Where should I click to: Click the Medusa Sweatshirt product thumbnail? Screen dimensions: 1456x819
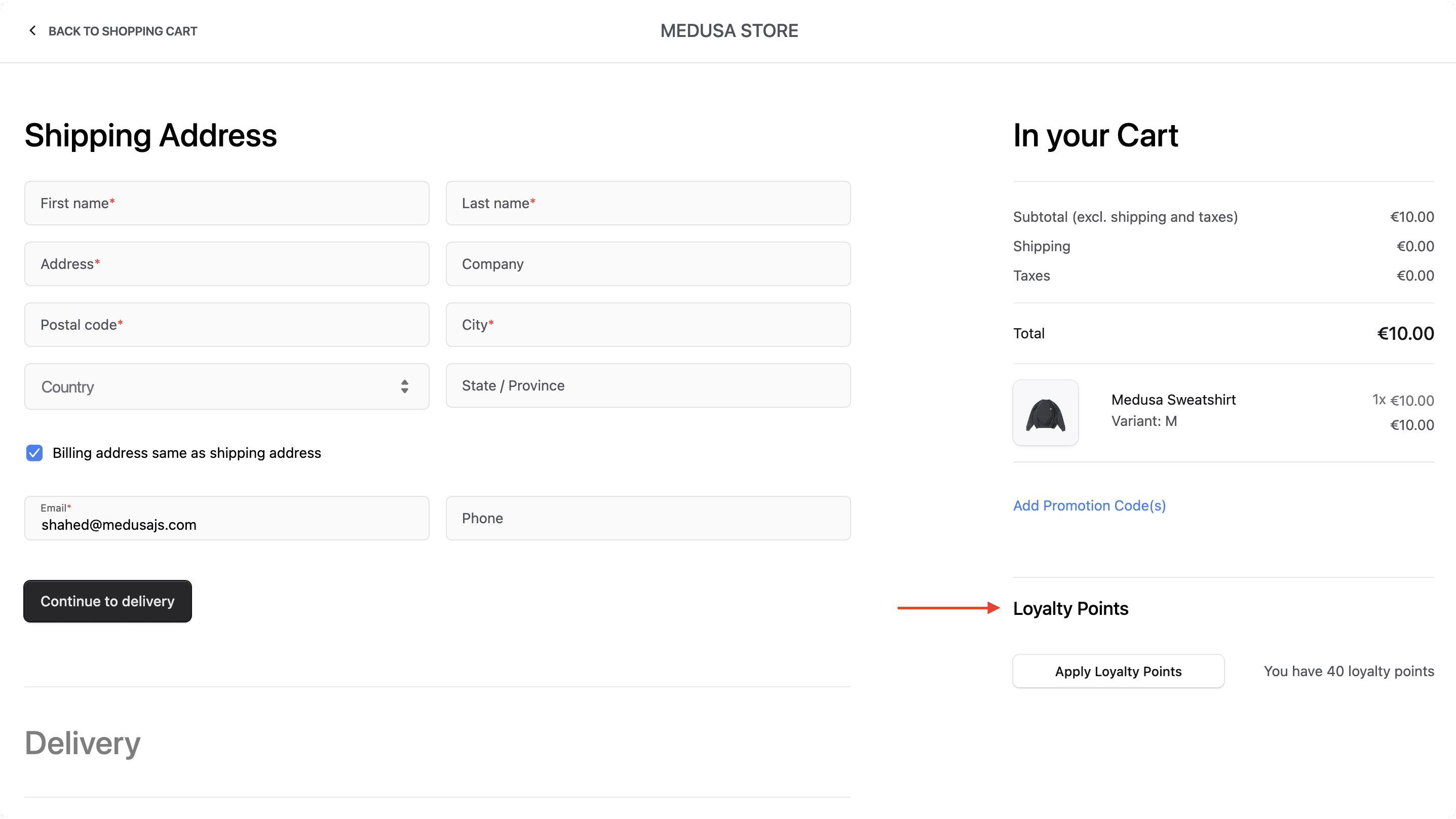pos(1045,413)
